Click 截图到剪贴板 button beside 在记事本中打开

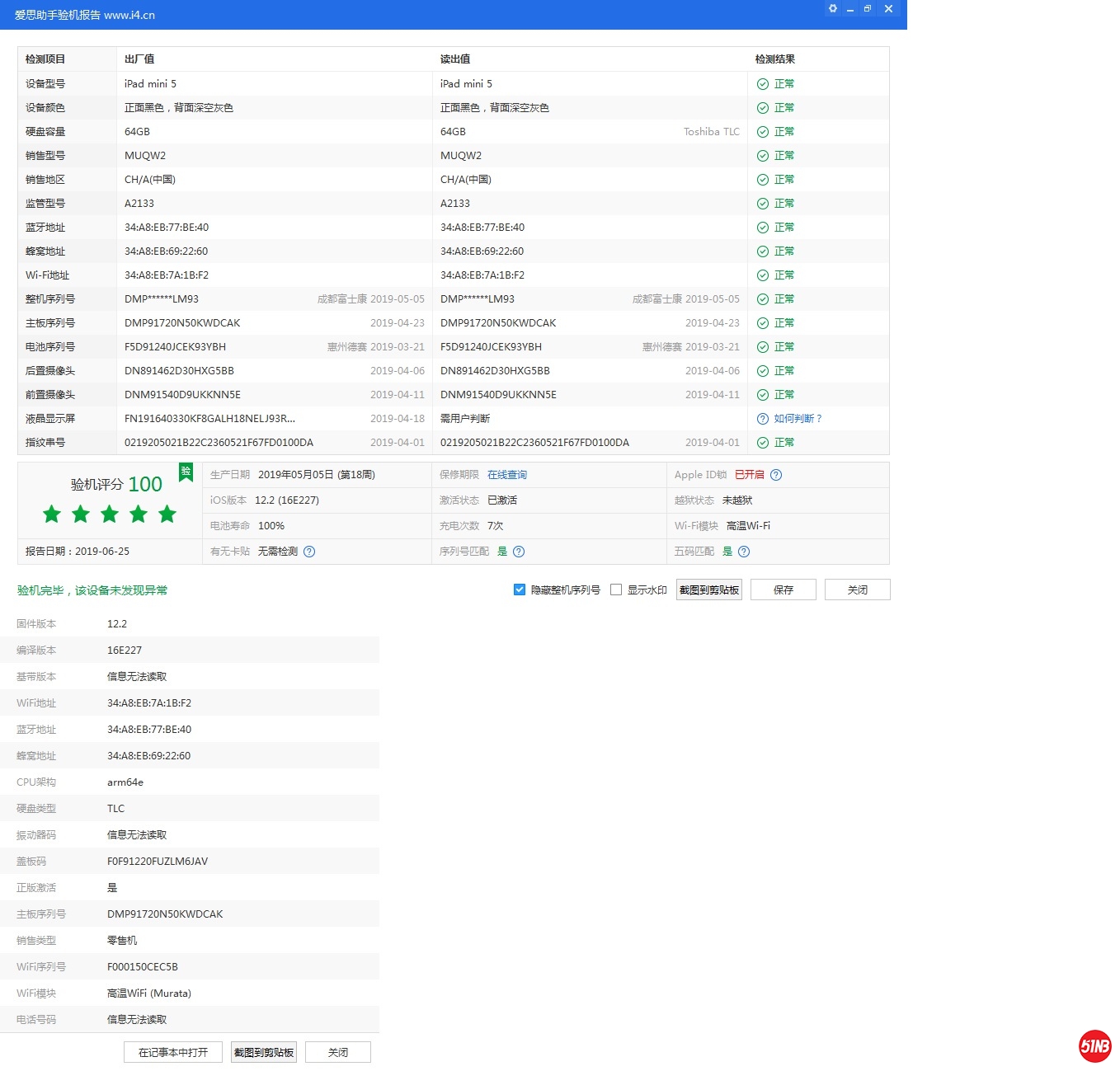click(x=264, y=1052)
